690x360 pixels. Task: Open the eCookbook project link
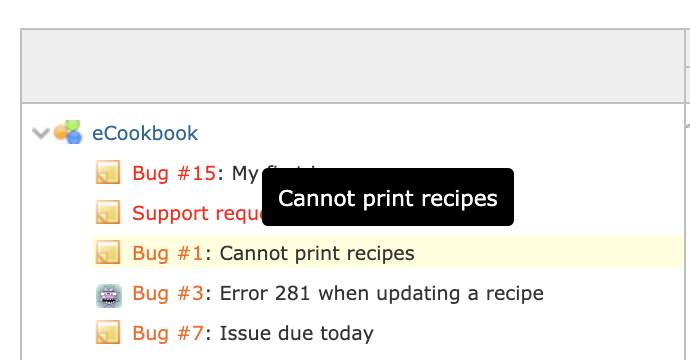click(x=145, y=133)
